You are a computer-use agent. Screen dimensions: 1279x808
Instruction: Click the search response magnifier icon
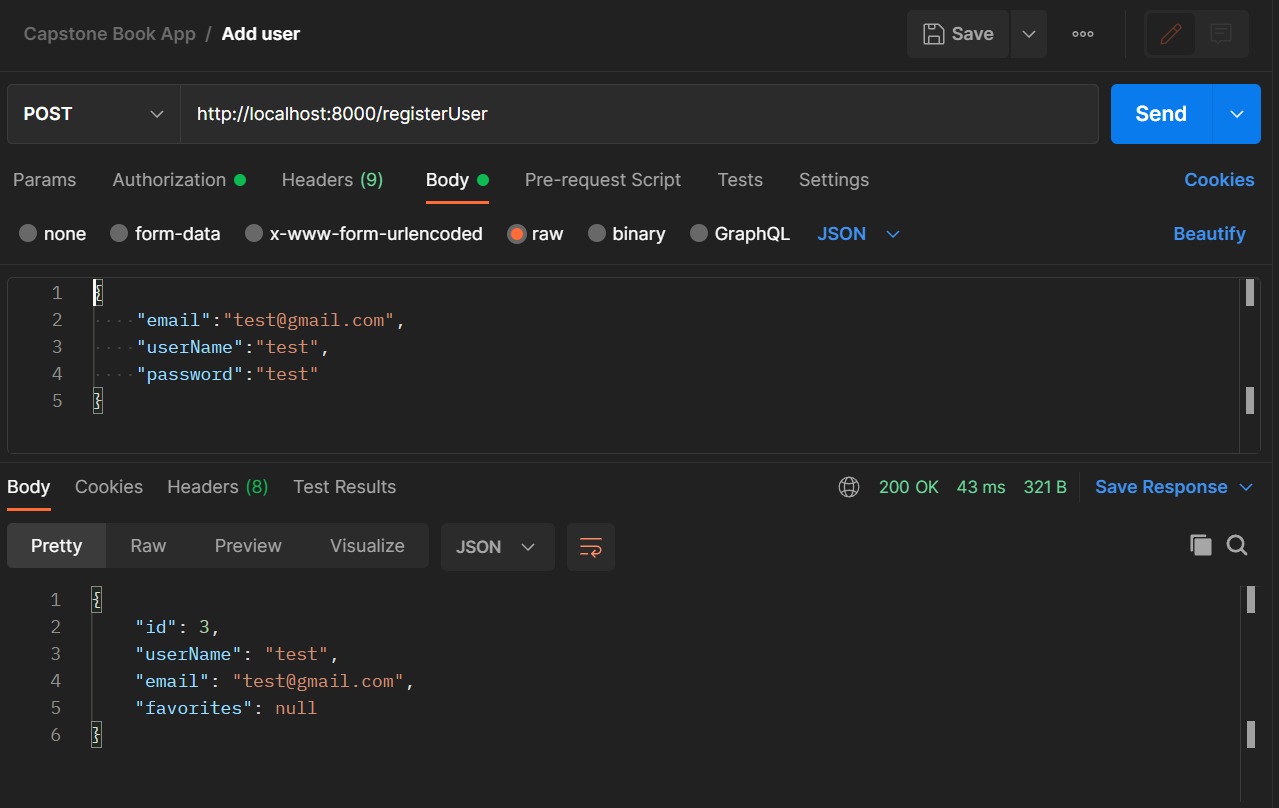coord(1237,545)
